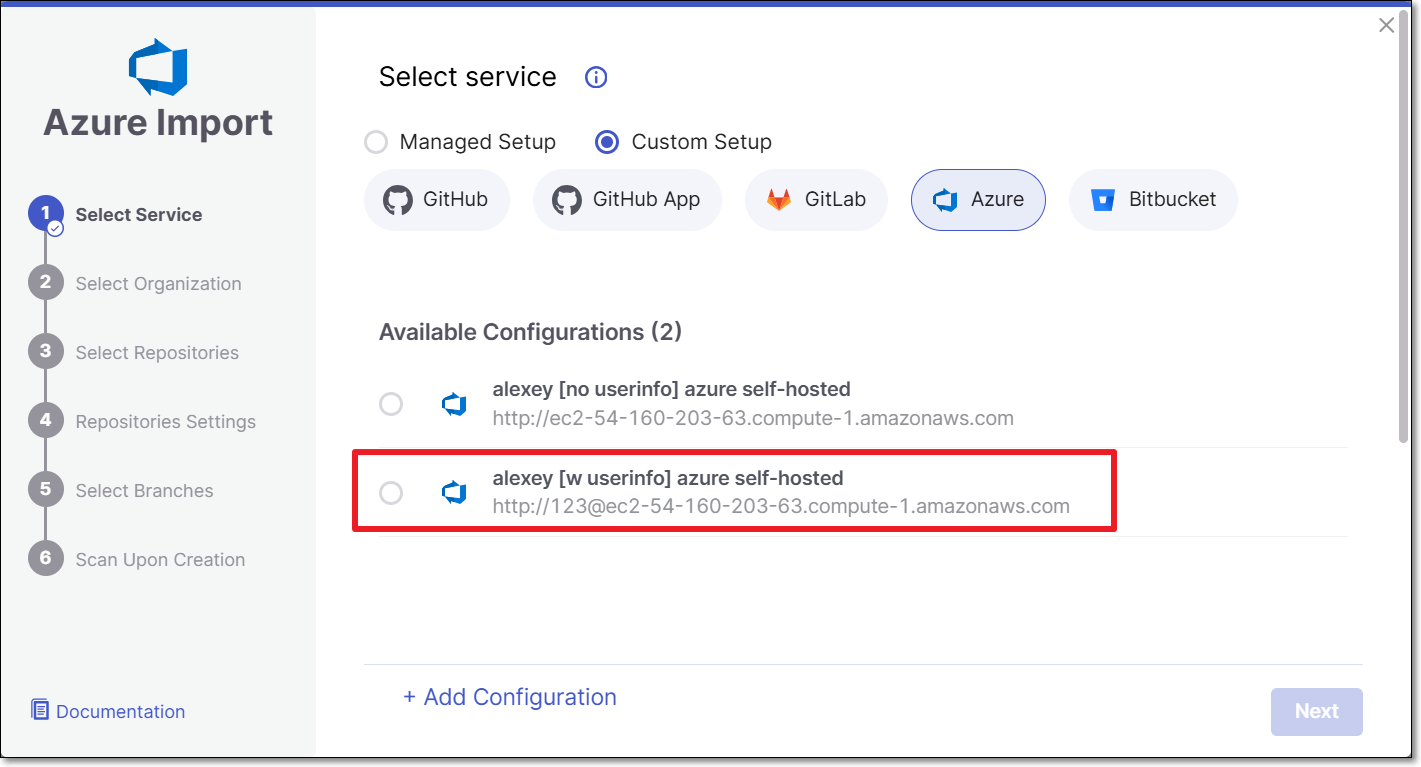This screenshot has width=1421, height=767.
Task: Click the Azure DevOps logo above Azure Import
Action: tap(158, 67)
